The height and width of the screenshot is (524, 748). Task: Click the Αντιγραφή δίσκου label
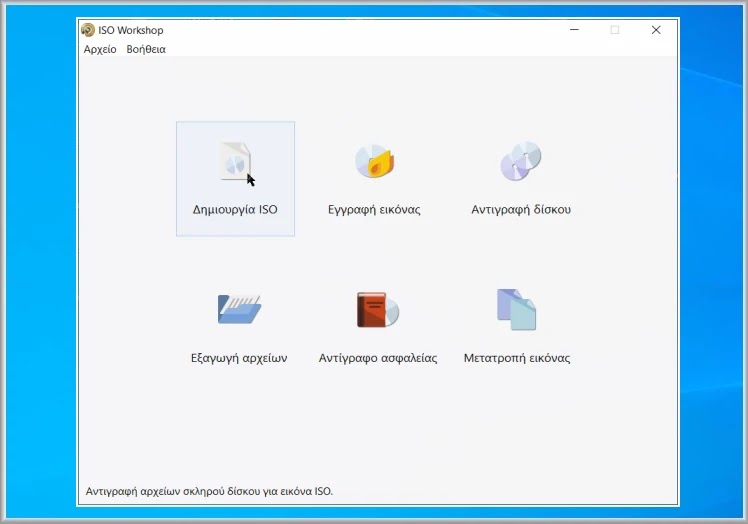[521, 210]
